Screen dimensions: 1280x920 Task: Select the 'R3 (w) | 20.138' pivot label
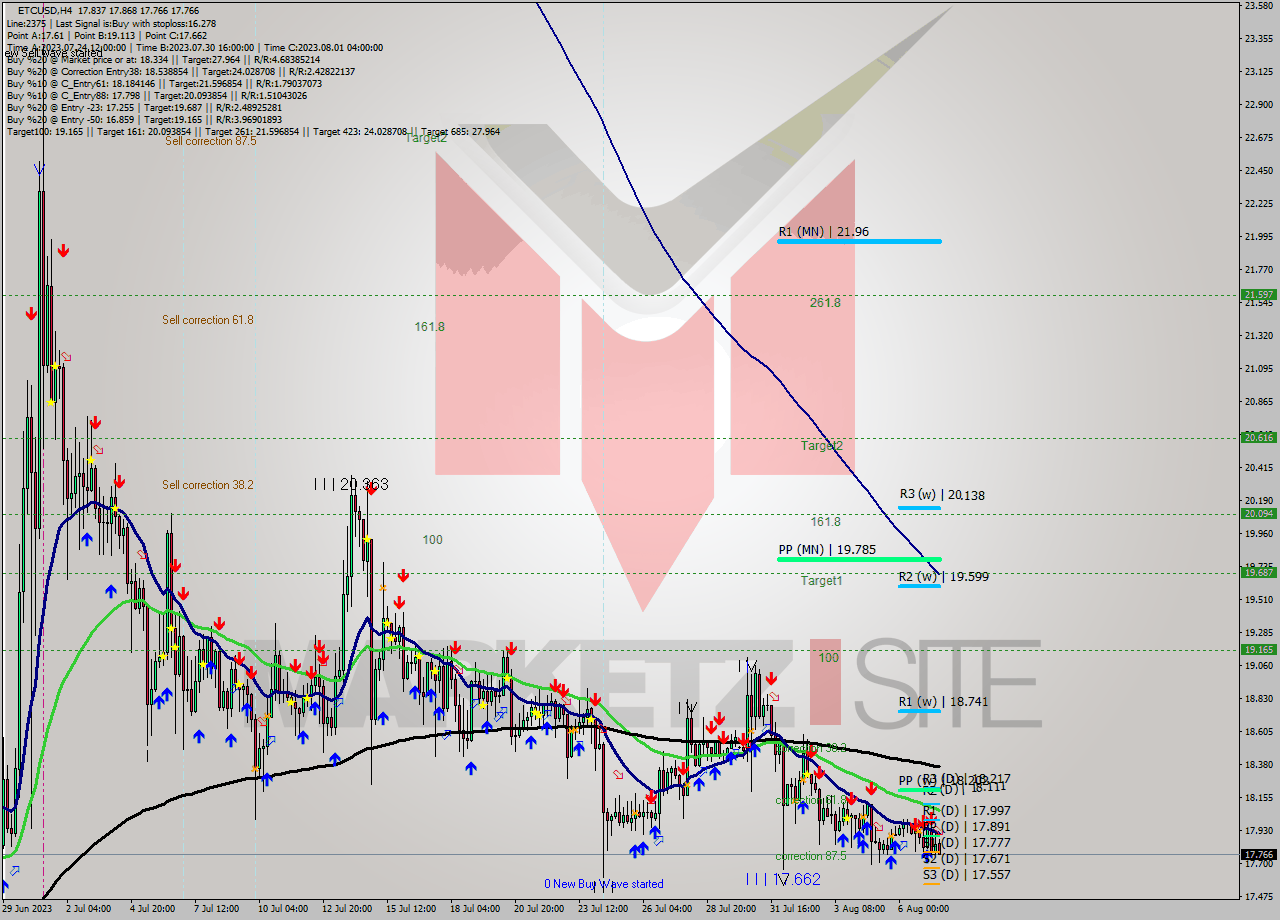pyautogui.click(x=943, y=494)
